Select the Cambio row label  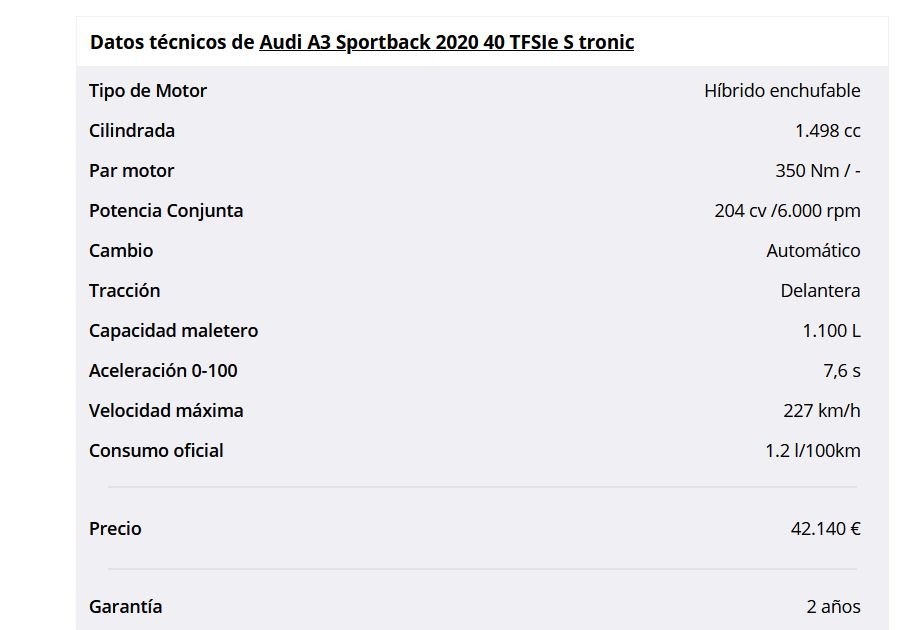[x=121, y=251]
